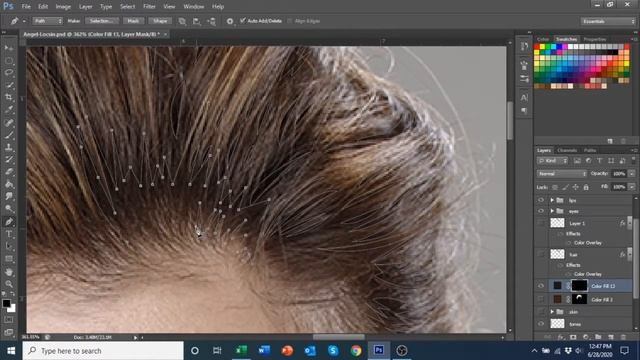Add layer mask at panel bottom
The width and height of the screenshot is (640, 360).
573,337
